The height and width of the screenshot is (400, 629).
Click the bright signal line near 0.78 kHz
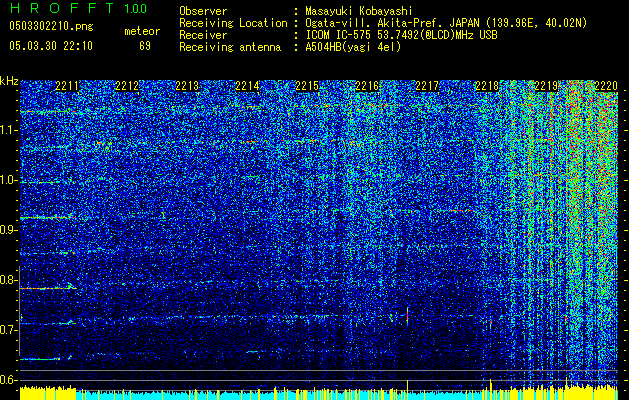48,288
